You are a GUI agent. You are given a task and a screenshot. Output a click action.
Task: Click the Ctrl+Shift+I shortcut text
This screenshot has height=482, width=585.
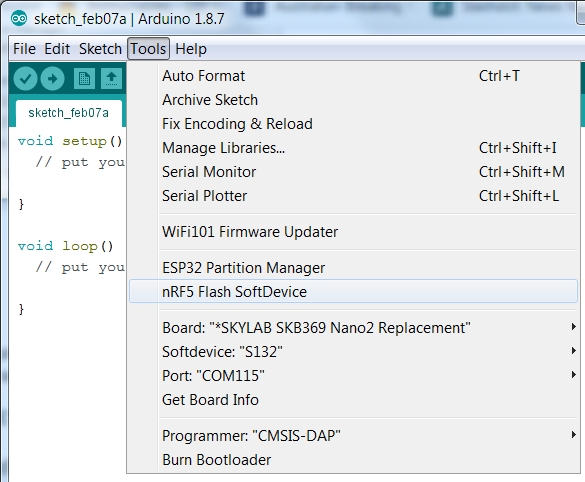click(x=517, y=148)
